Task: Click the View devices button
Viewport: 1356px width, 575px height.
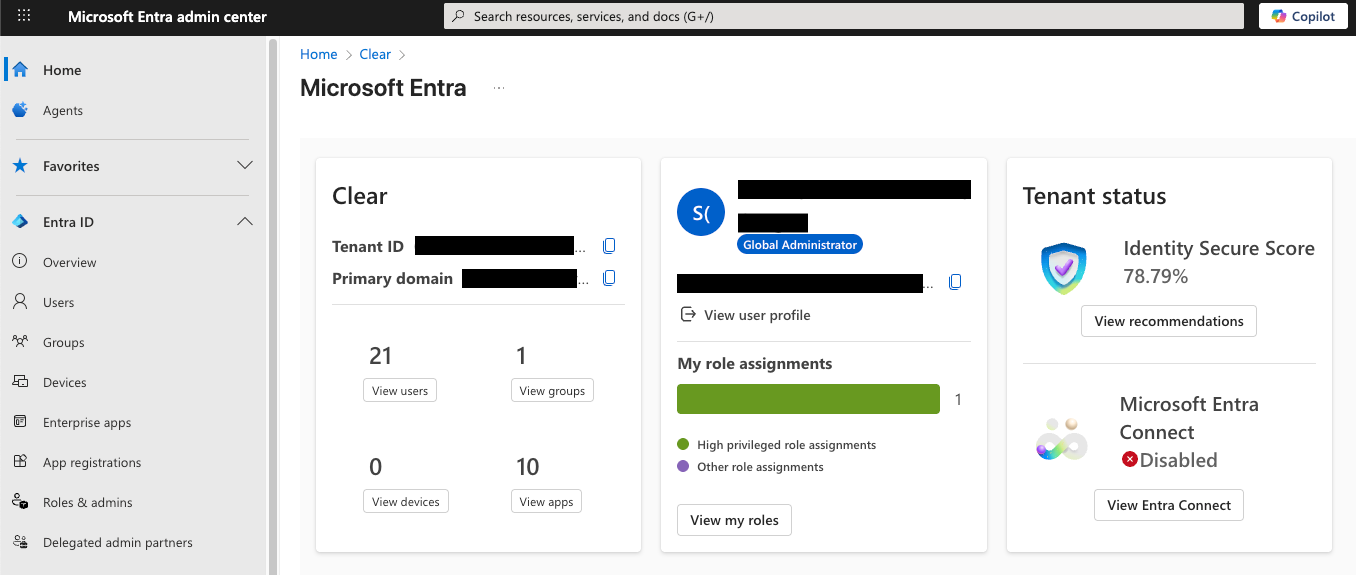Action: (406, 502)
